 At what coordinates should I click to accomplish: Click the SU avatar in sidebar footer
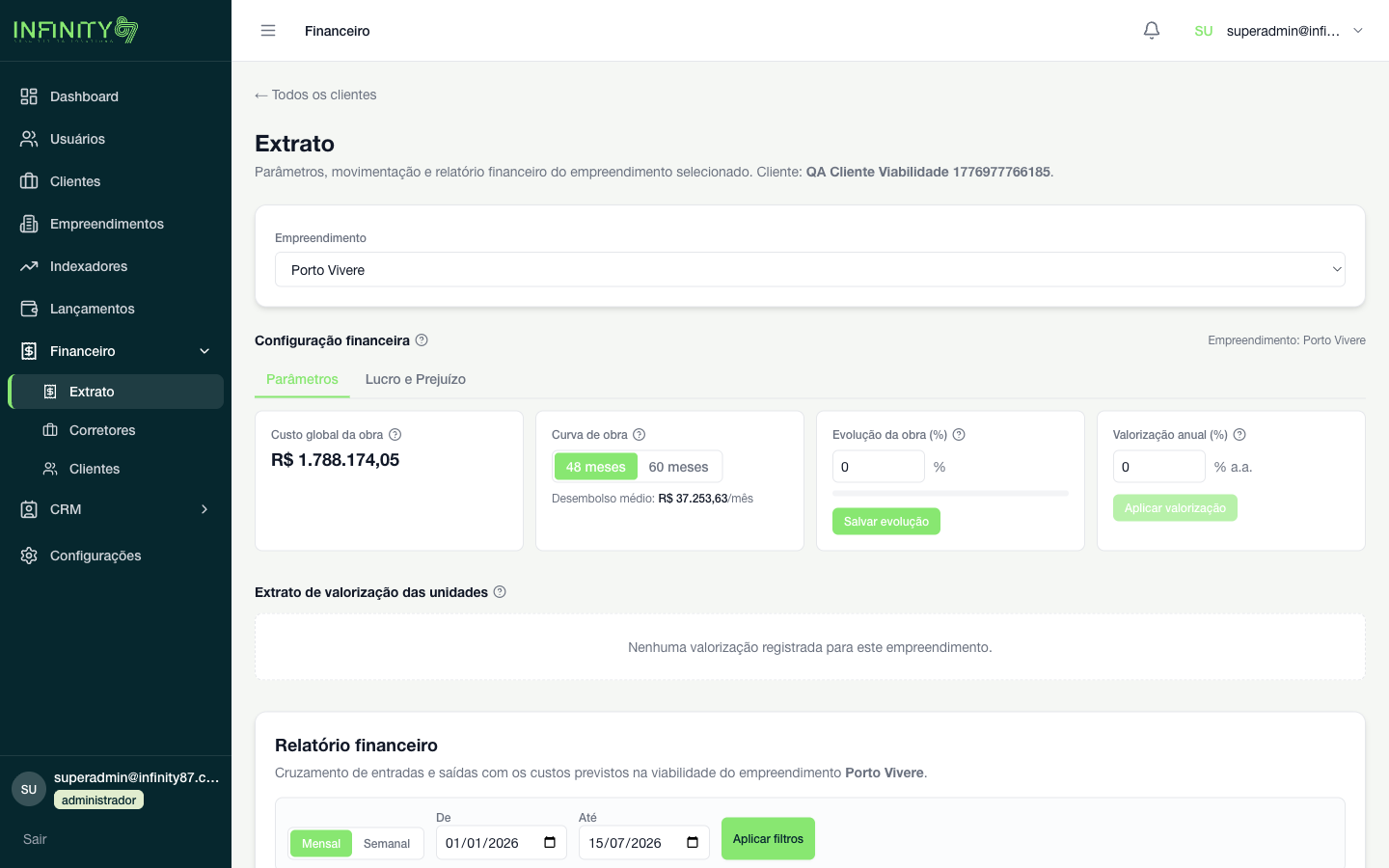29,789
